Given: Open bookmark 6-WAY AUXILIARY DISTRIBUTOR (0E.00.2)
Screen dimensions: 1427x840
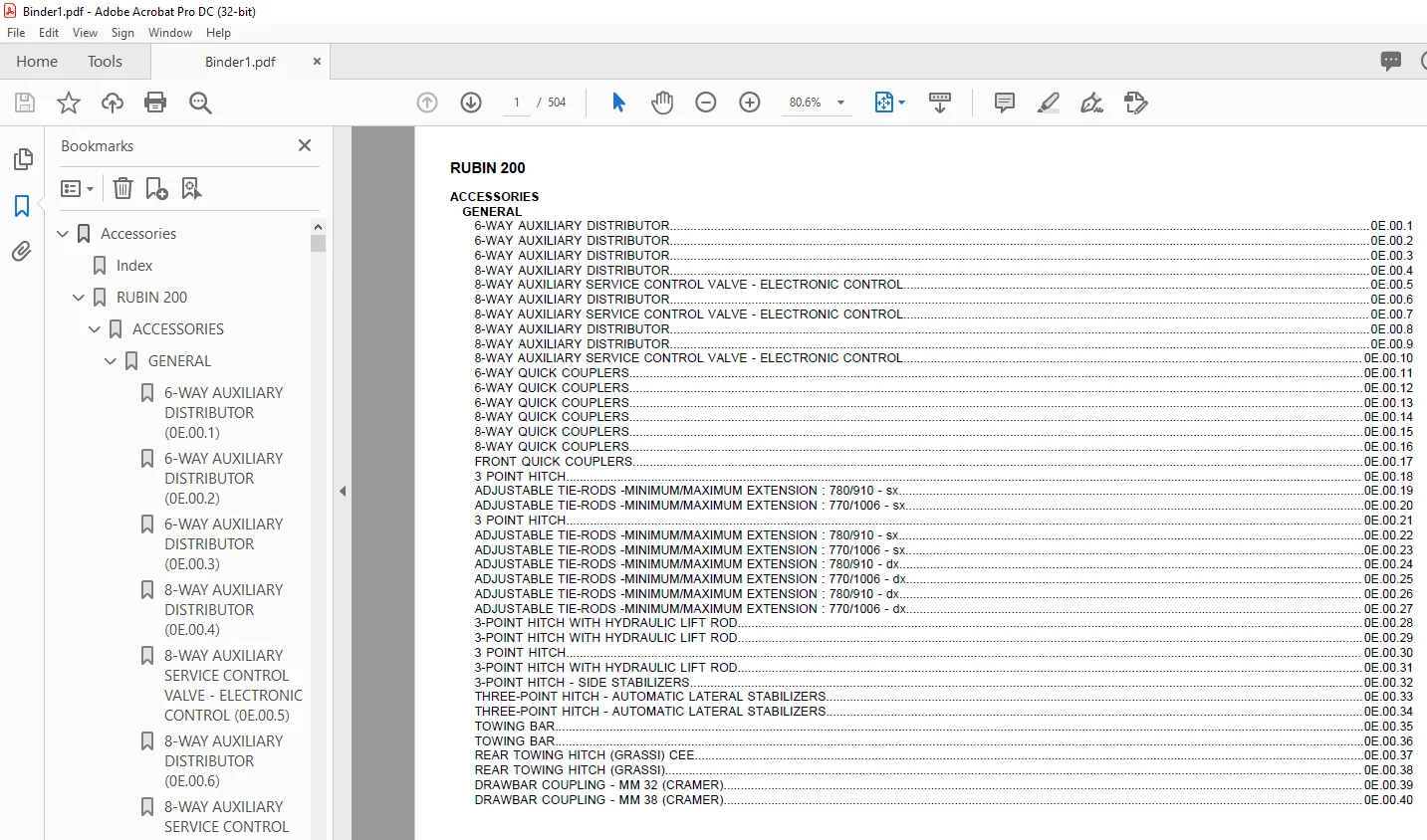Looking at the screenshot, I should click(223, 479).
